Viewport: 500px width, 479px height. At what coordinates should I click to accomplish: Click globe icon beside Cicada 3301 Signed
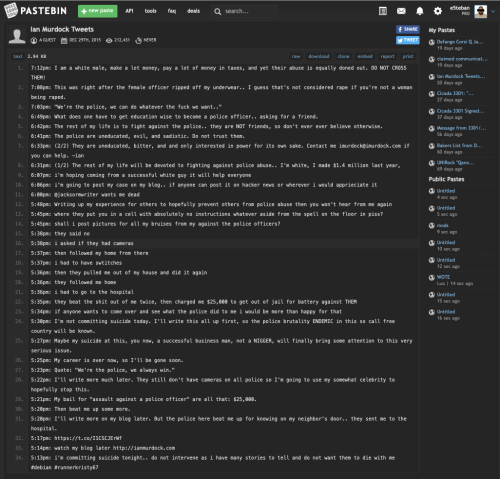point(432,111)
